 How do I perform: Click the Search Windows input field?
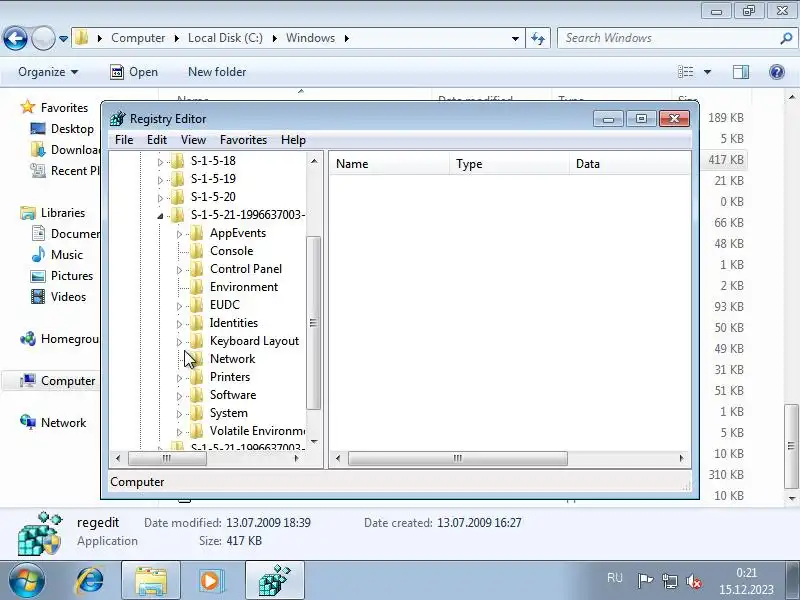(669, 38)
